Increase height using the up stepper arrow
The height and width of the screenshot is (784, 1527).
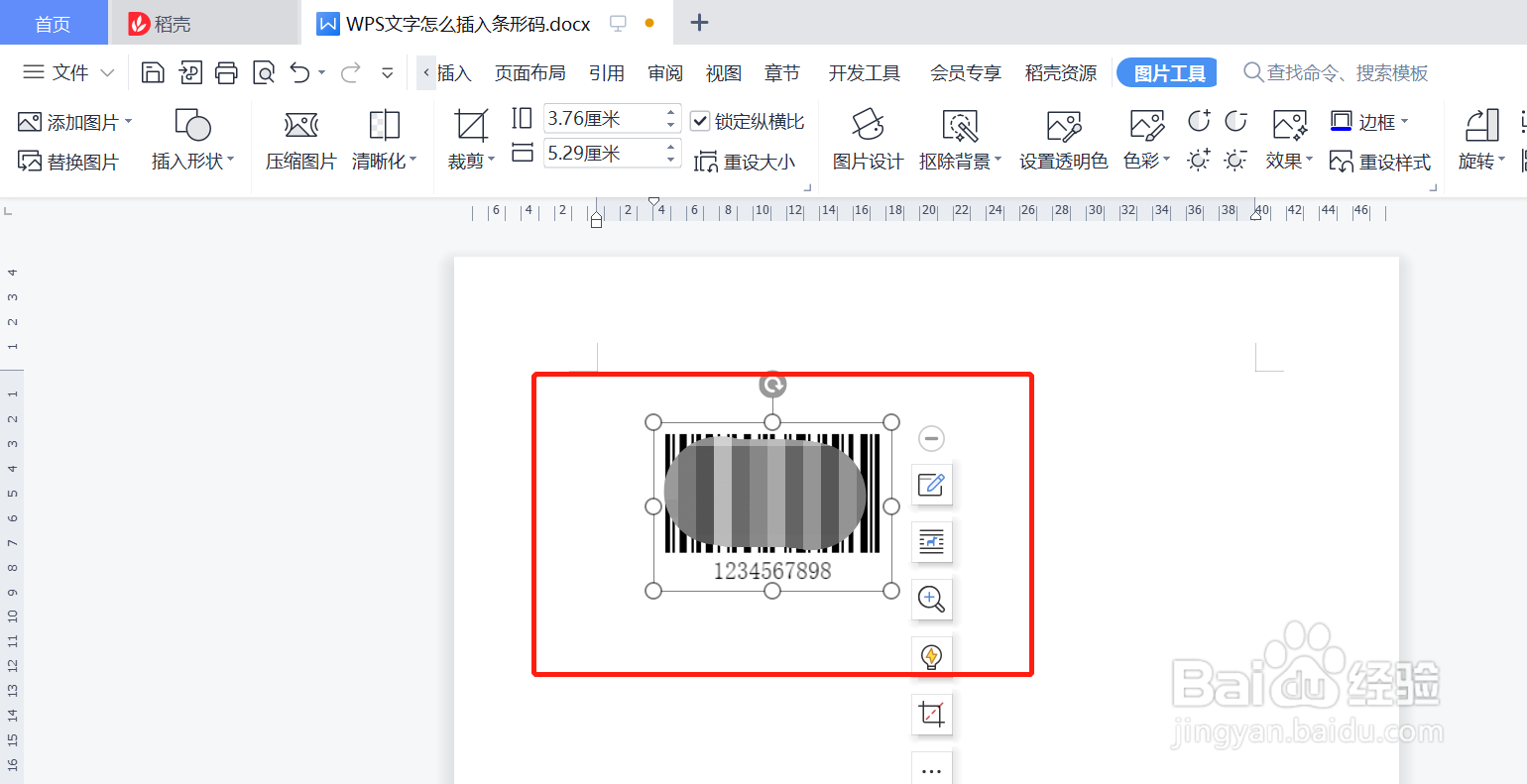coord(671,112)
